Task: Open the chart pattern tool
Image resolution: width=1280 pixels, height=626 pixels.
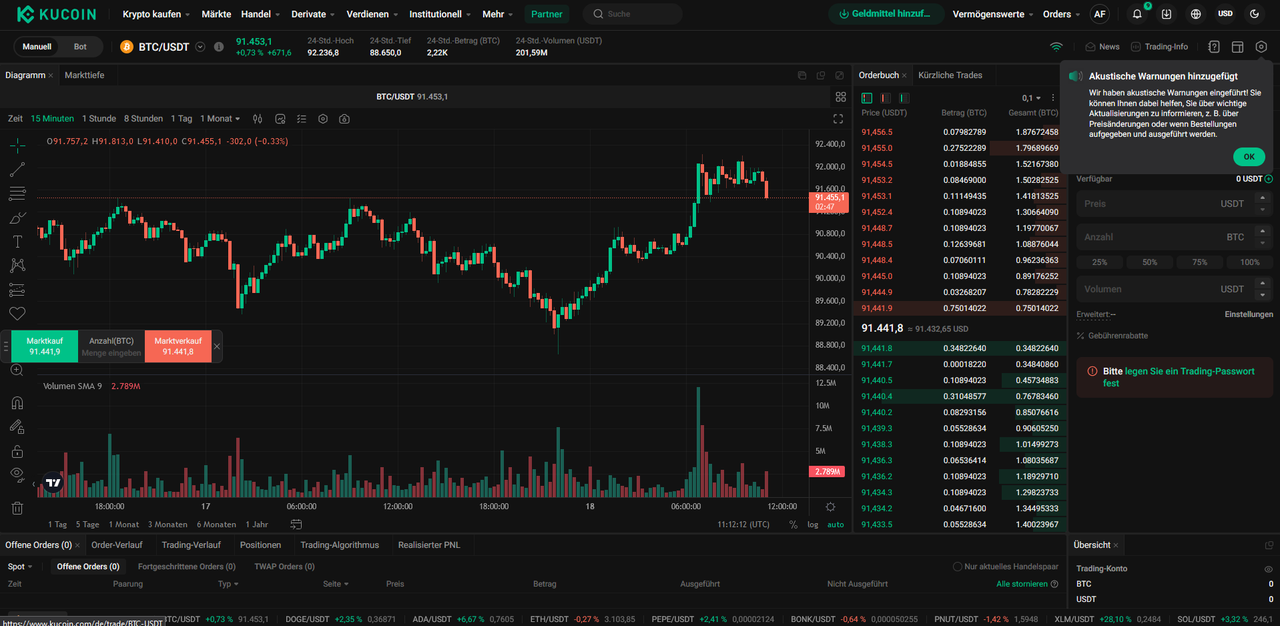Action: tap(17, 265)
